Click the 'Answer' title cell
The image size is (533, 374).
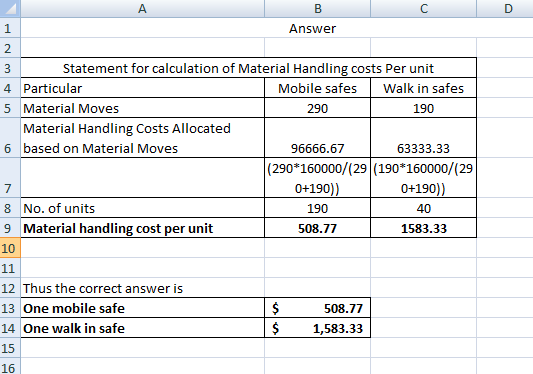[312, 28]
